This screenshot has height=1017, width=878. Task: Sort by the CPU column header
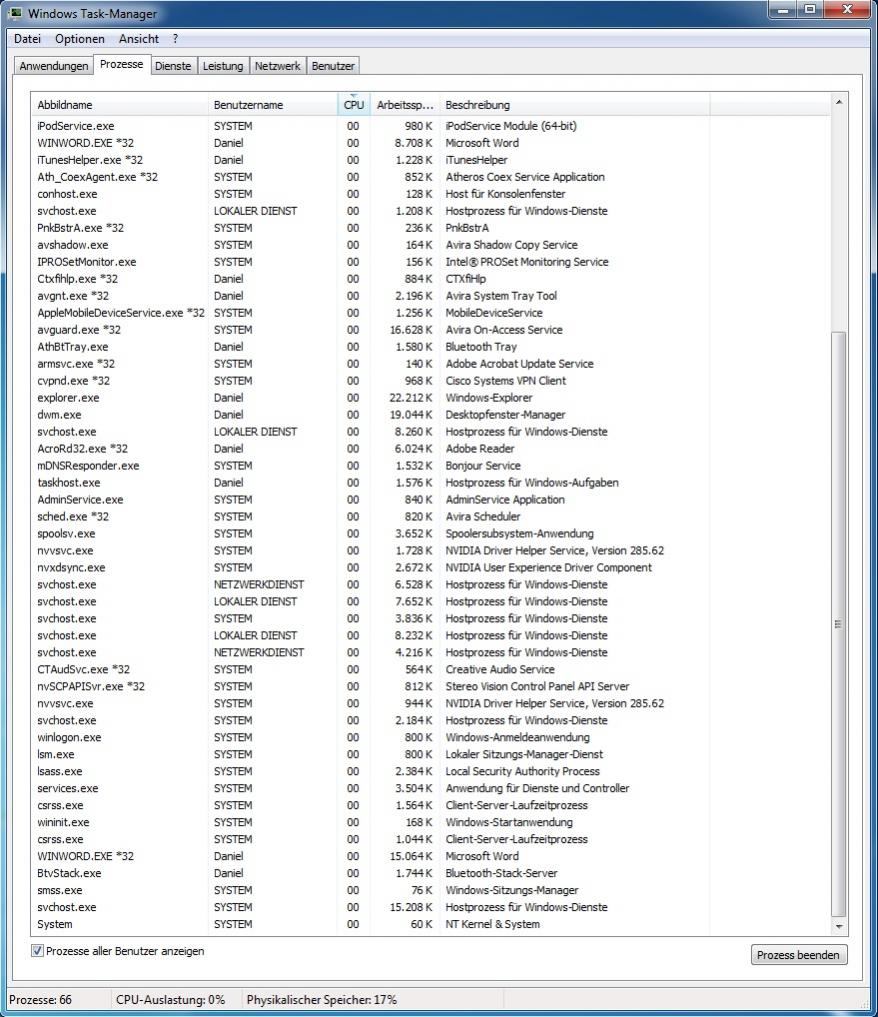coord(354,105)
